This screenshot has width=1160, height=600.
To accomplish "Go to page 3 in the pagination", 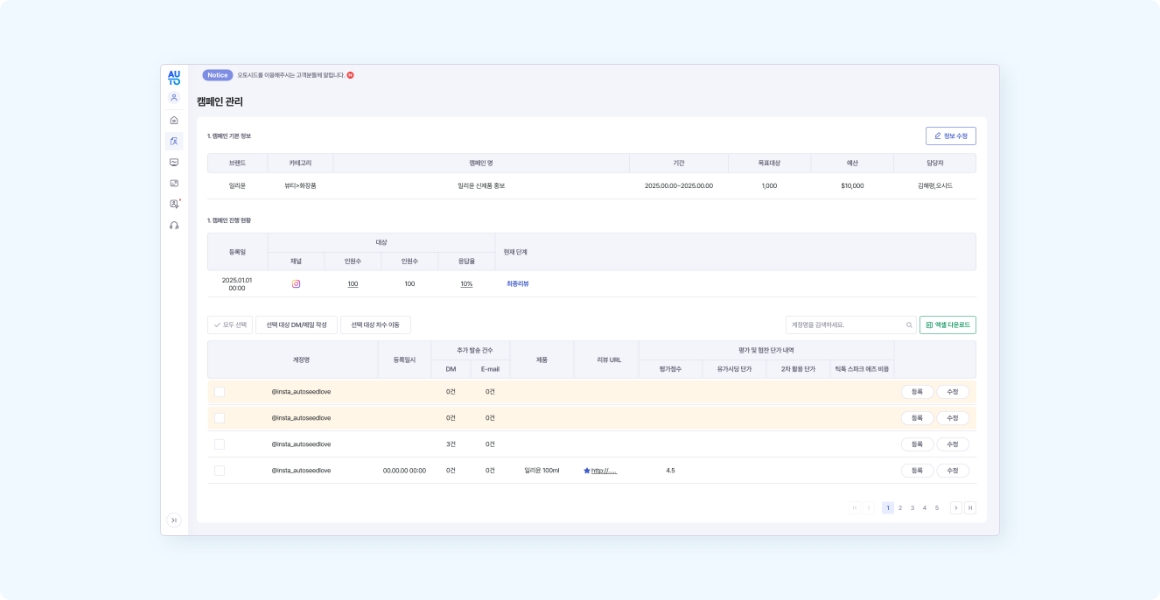I will pyautogui.click(x=912, y=508).
